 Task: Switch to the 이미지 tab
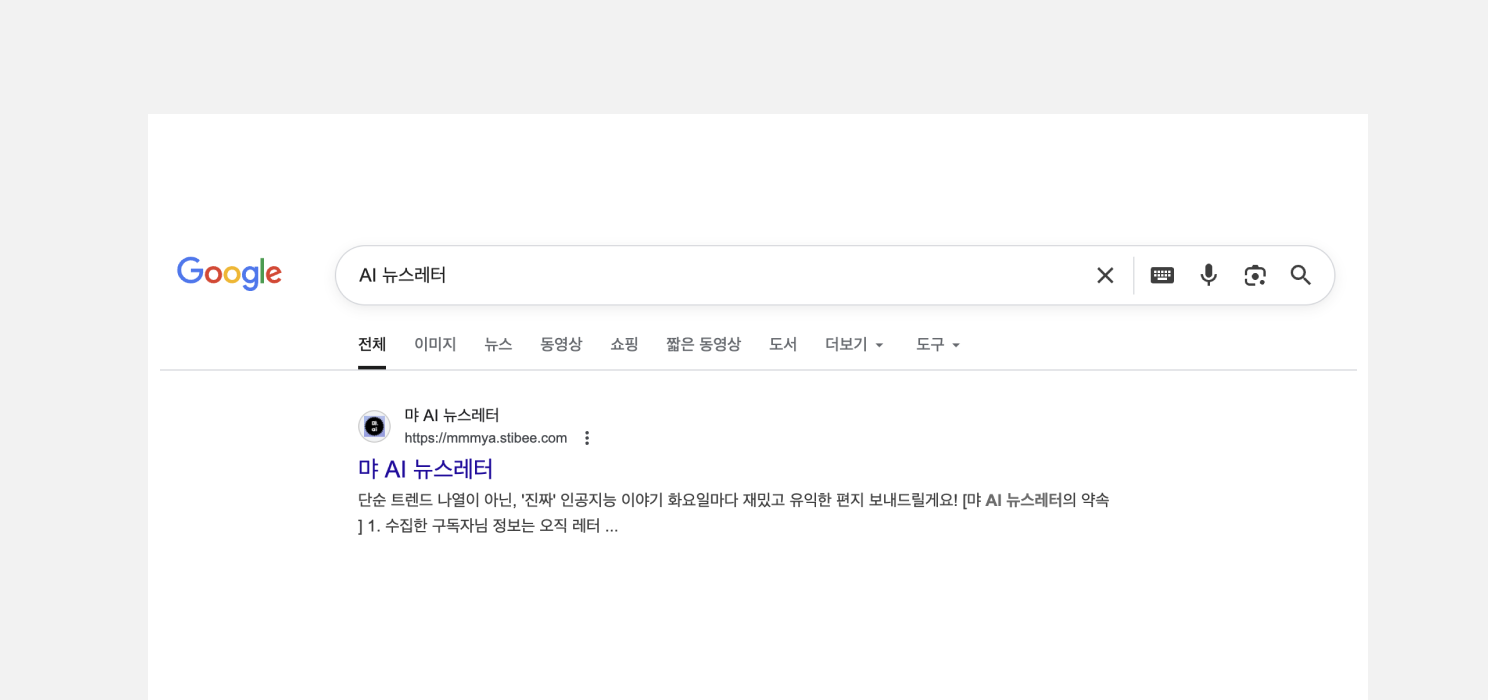point(435,344)
